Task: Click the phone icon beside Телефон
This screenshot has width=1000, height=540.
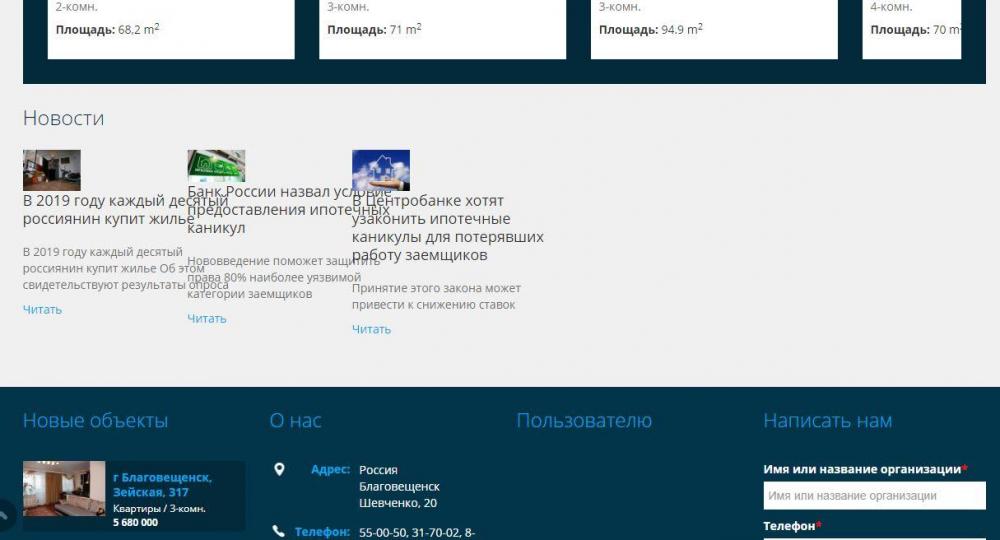Action: pyautogui.click(x=279, y=532)
